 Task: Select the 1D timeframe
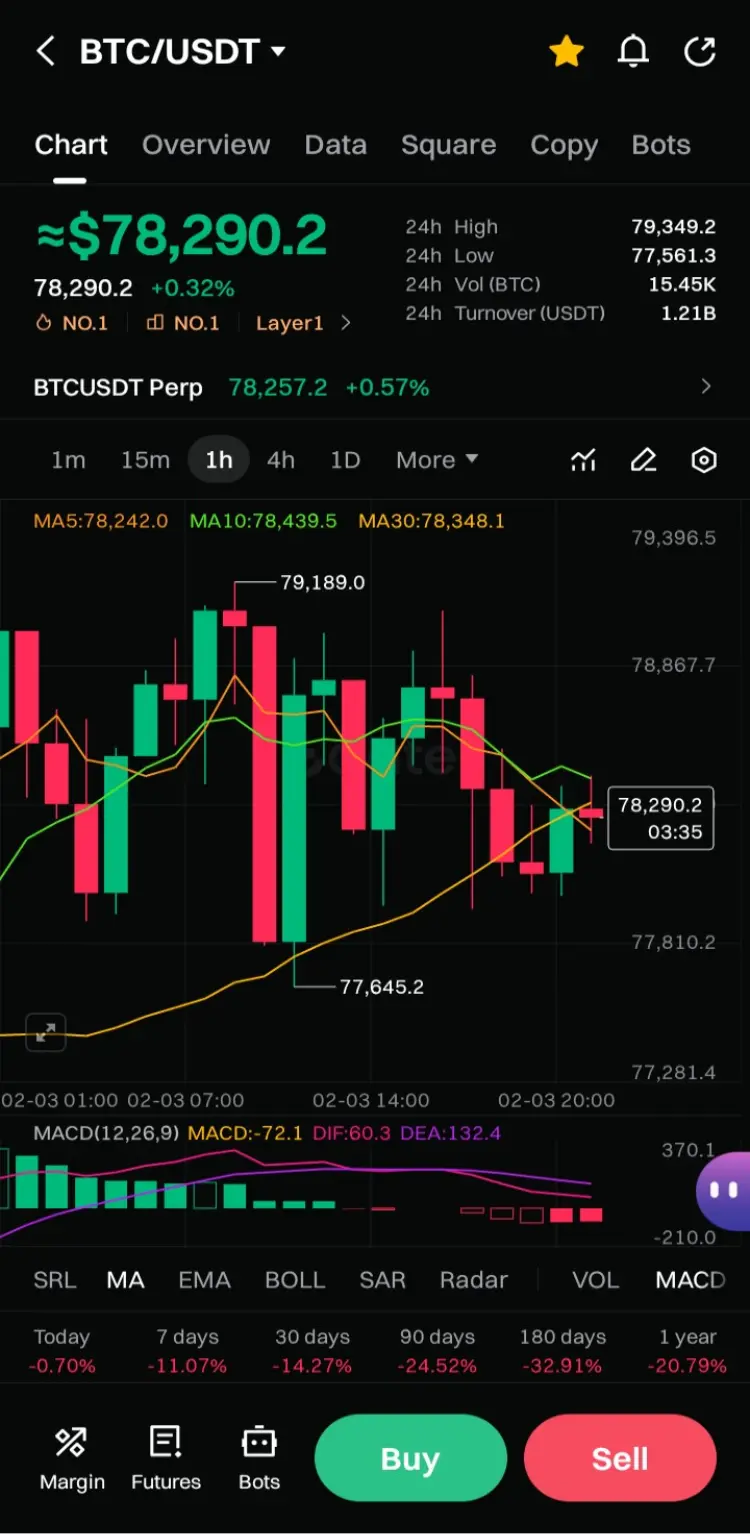(x=345, y=460)
